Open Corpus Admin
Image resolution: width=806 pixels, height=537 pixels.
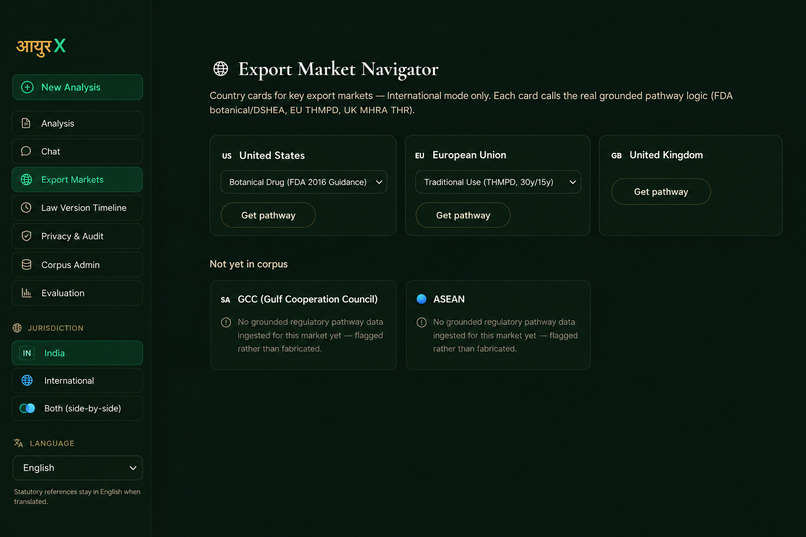[77, 265]
